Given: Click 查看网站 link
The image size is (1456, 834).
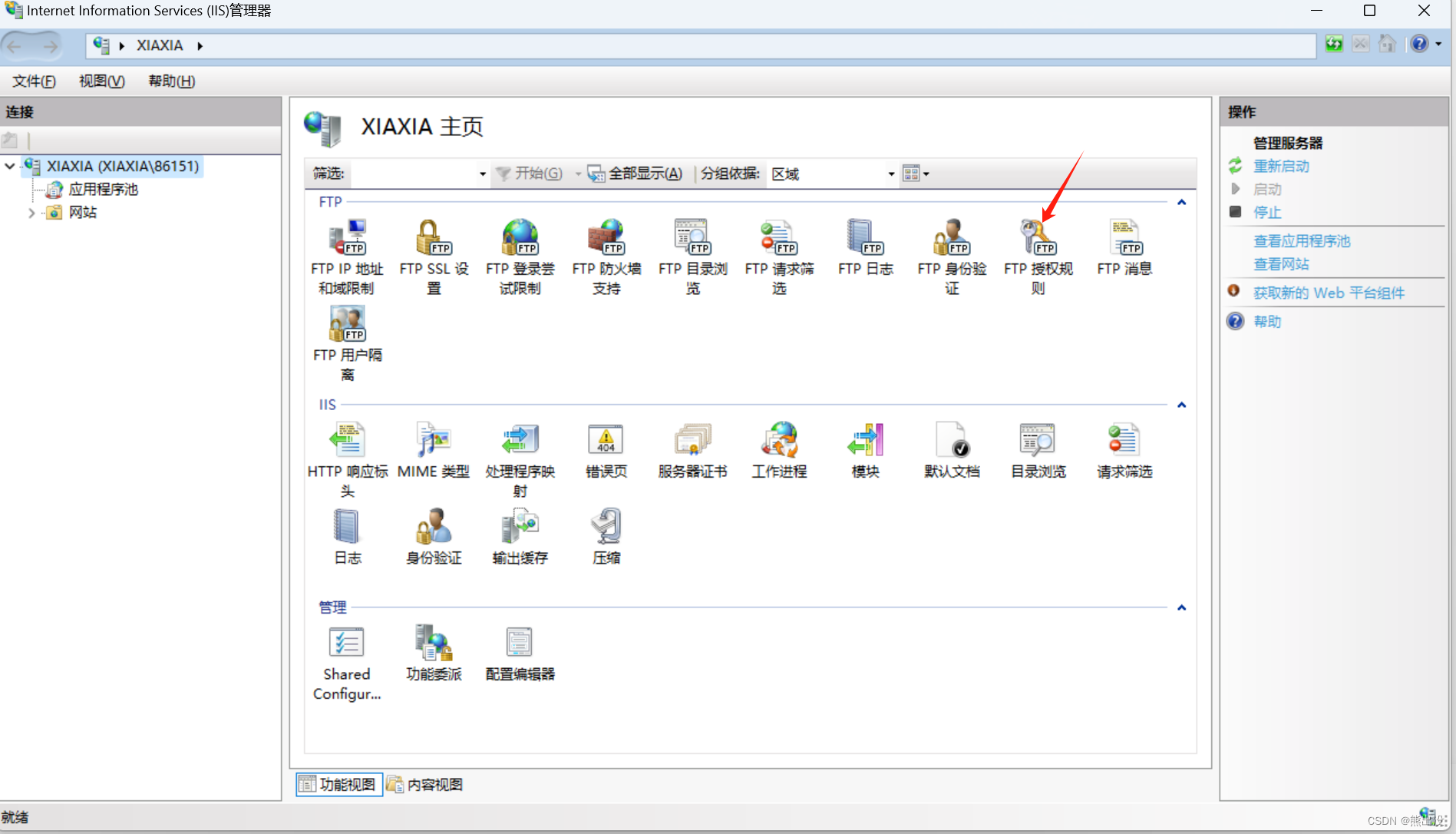Looking at the screenshot, I should (1281, 264).
